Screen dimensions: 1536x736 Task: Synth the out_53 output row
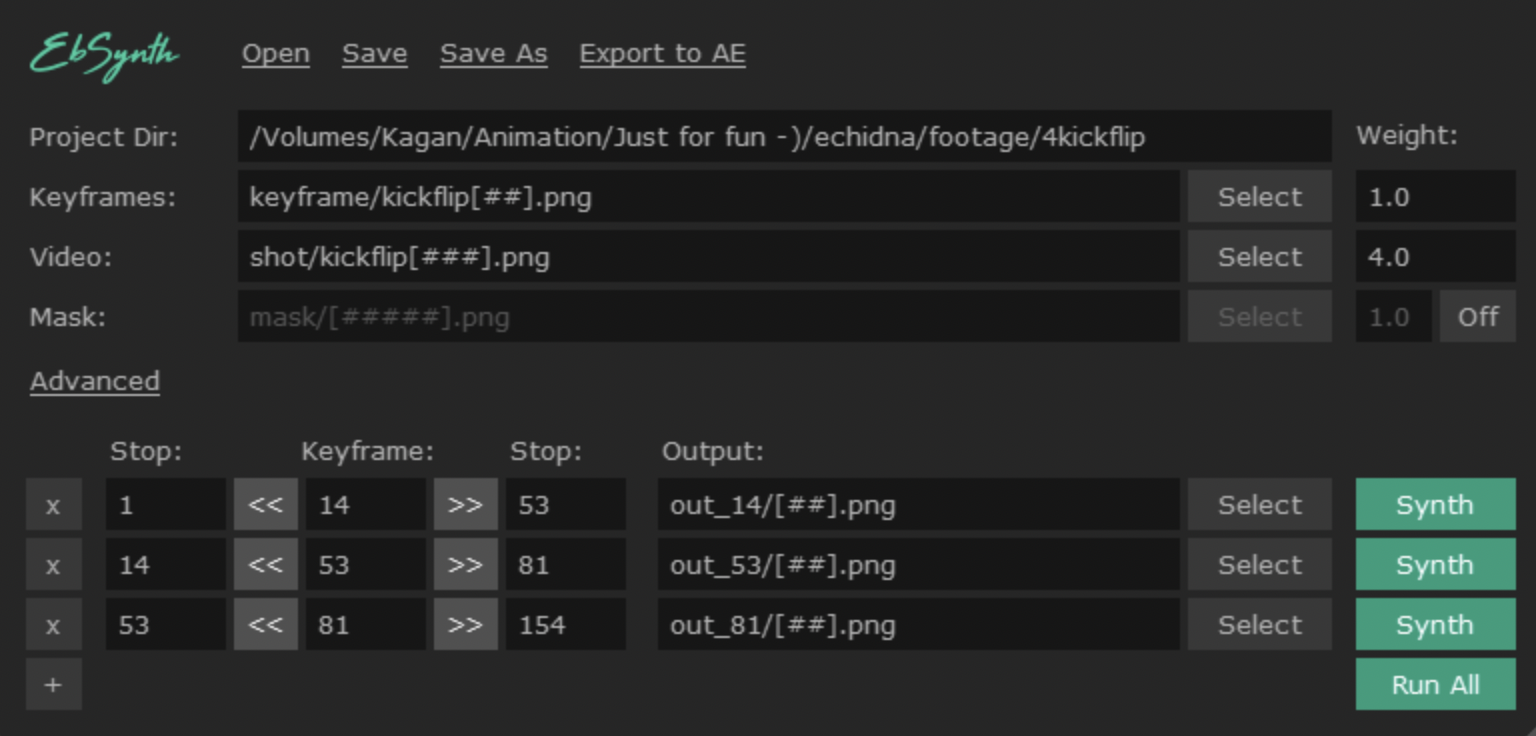point(1435,565)
